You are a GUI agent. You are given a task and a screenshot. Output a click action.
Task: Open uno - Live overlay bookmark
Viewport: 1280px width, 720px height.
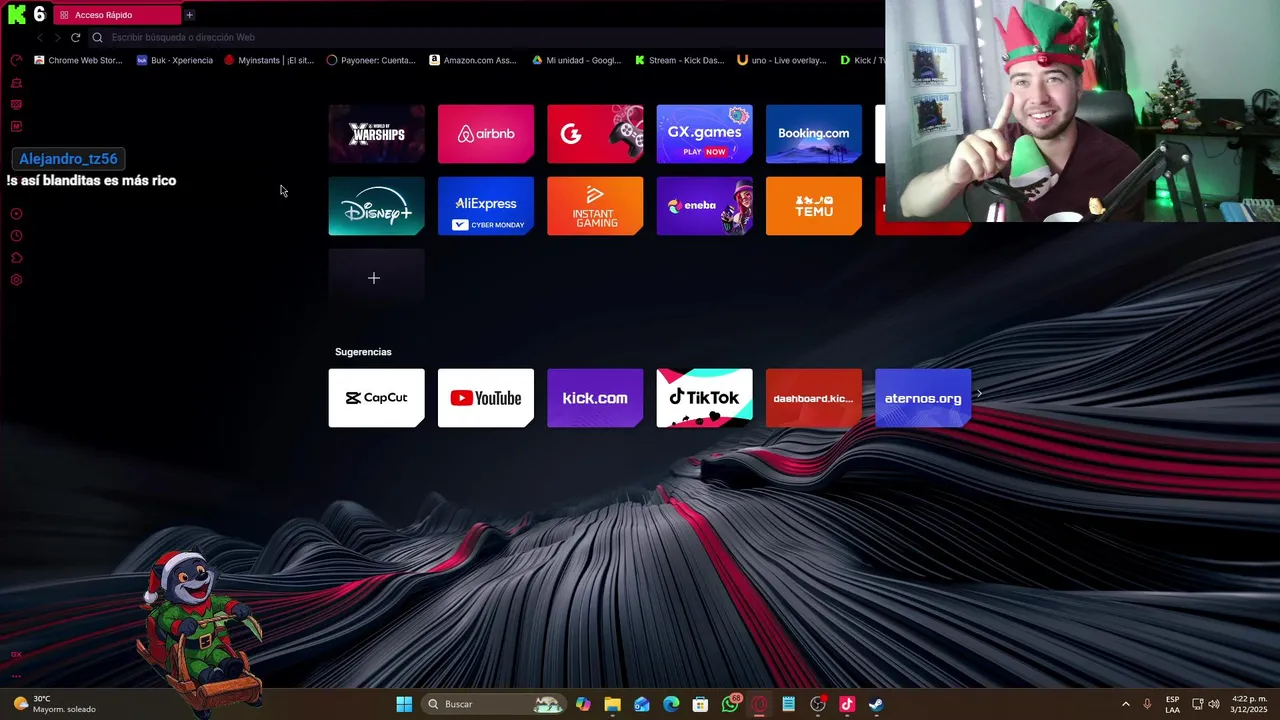pos(782,60)
